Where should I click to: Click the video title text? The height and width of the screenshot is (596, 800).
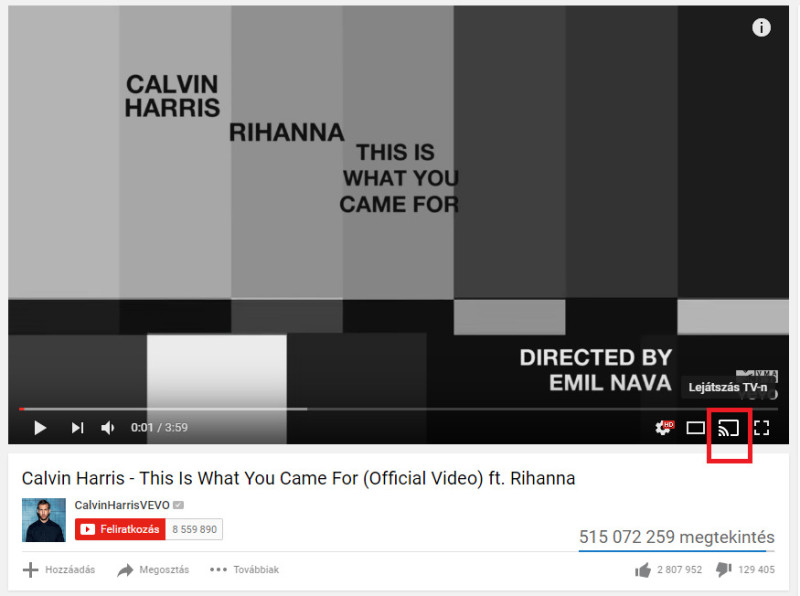pos(298,478)
